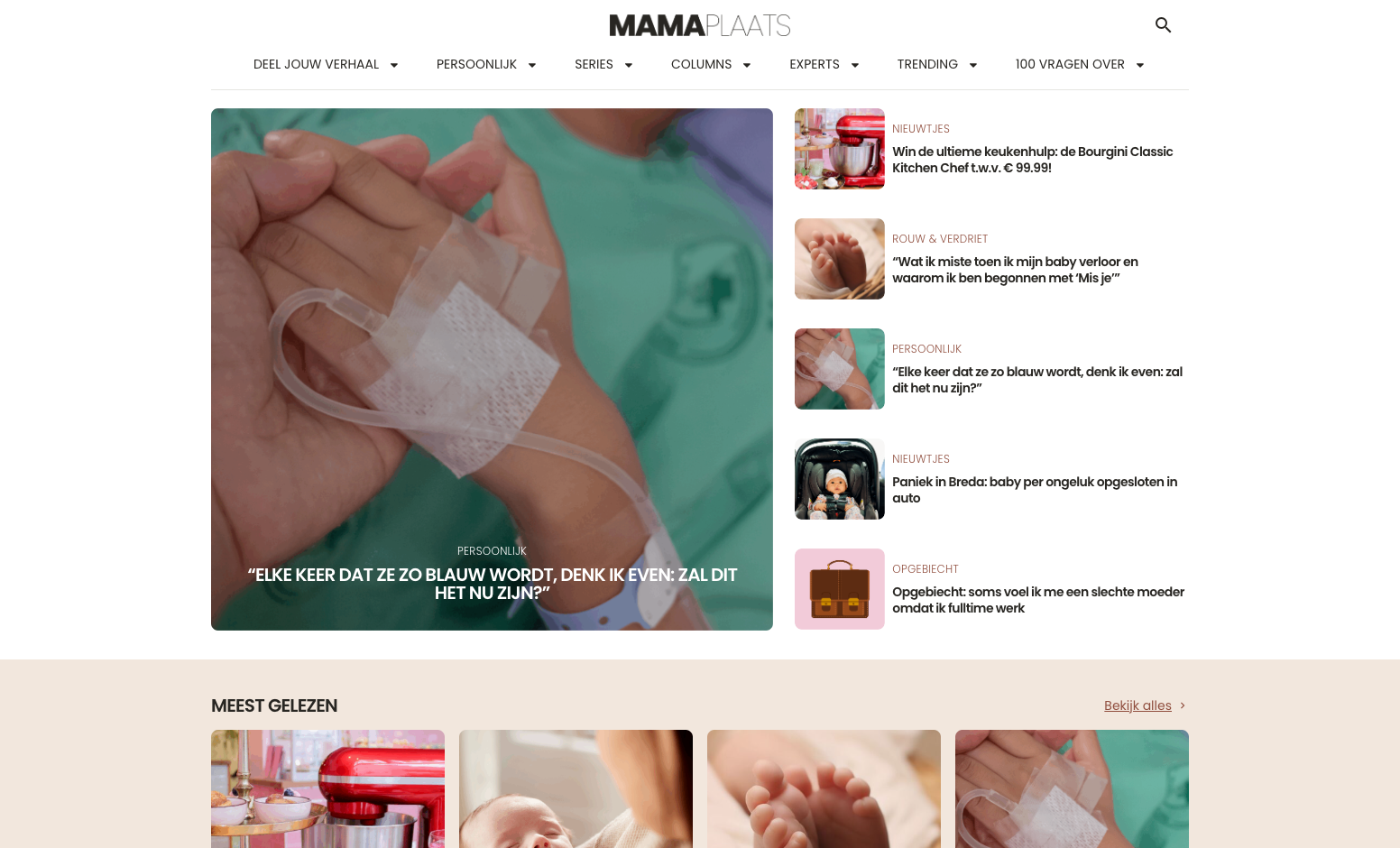This screenshot has width=1400, height=848.
Task: Open the large featured hand with IV article
Action: 492,369
